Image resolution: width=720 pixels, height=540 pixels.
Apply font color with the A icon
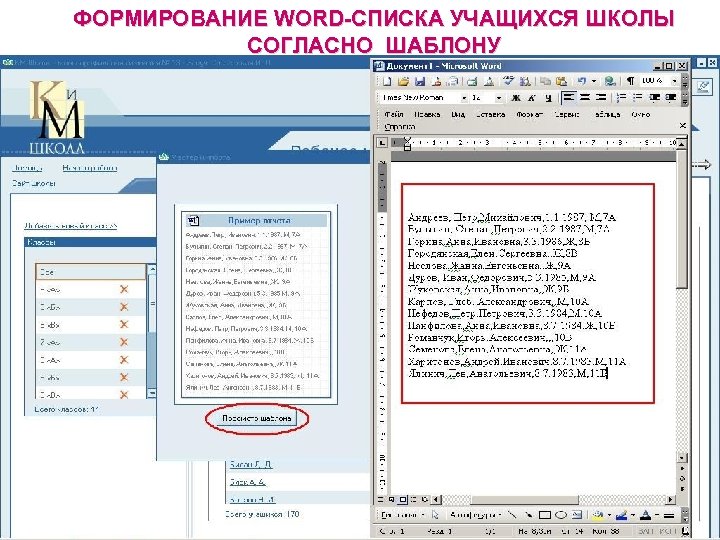(646, 515)
